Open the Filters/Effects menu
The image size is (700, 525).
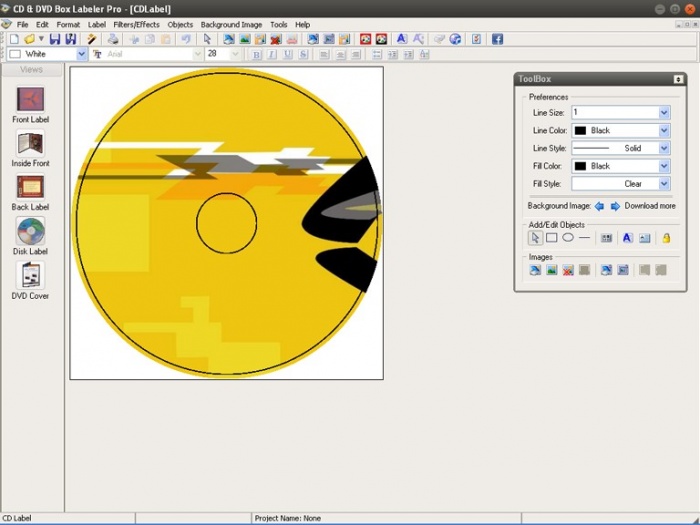136,24
